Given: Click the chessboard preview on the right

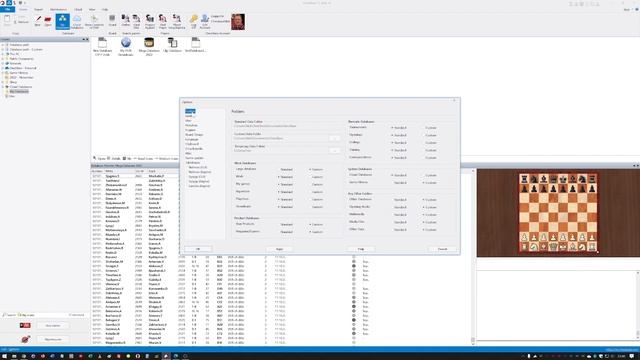Looking at the screenshot, I should coord(558,213).
